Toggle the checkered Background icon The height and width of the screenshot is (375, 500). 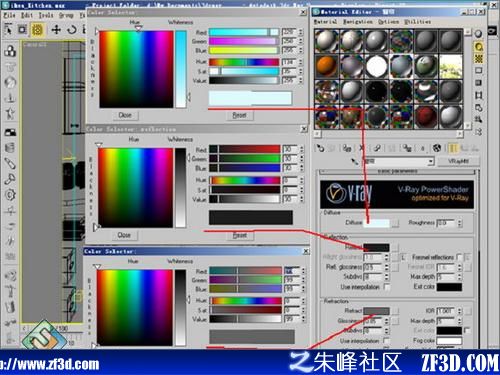[x=479, y=59]
